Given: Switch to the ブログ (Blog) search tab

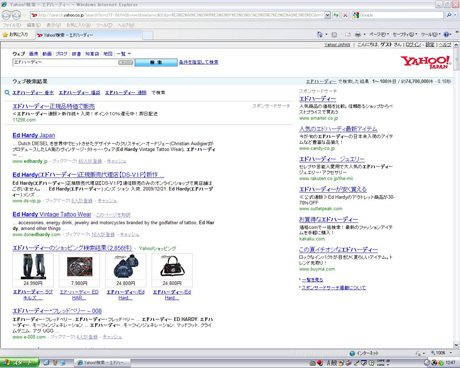Looking at the screenshot, I should point(61,54).
